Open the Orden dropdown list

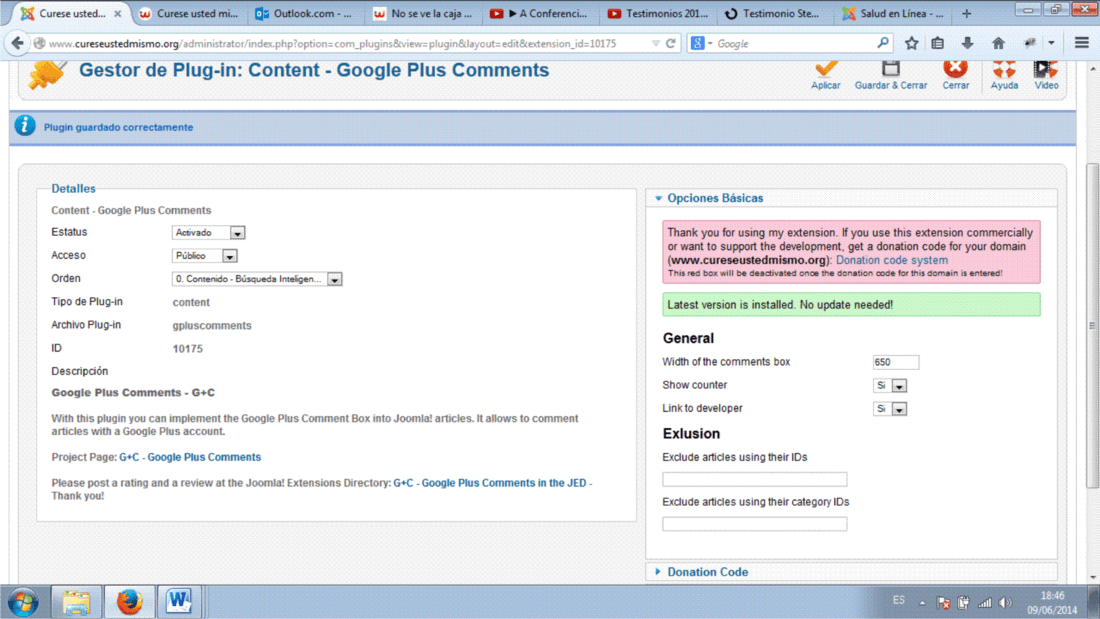click(x=257, y=279)
